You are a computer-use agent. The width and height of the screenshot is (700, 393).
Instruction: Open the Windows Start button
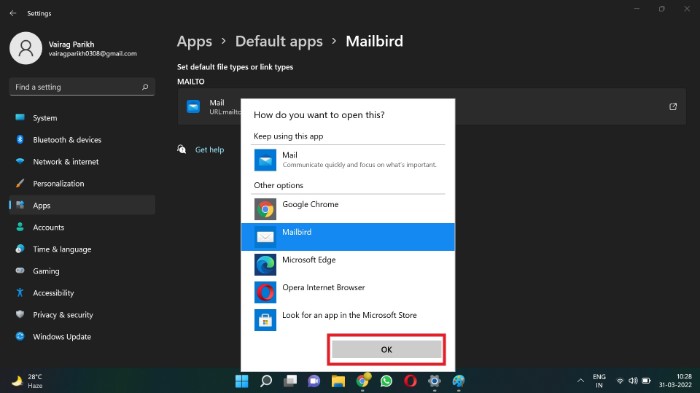(242, 381)
